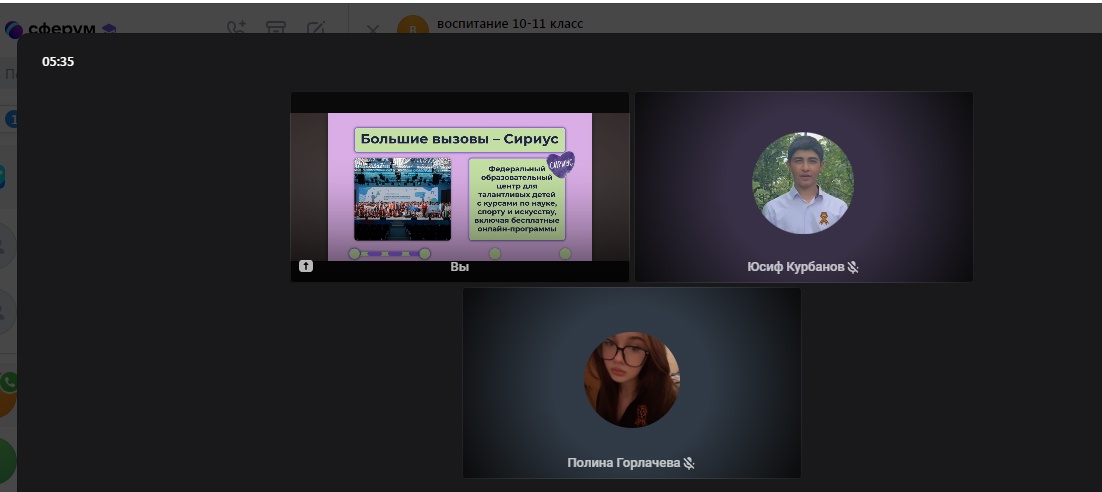Select the call timer 05:35

click(58, 62)
